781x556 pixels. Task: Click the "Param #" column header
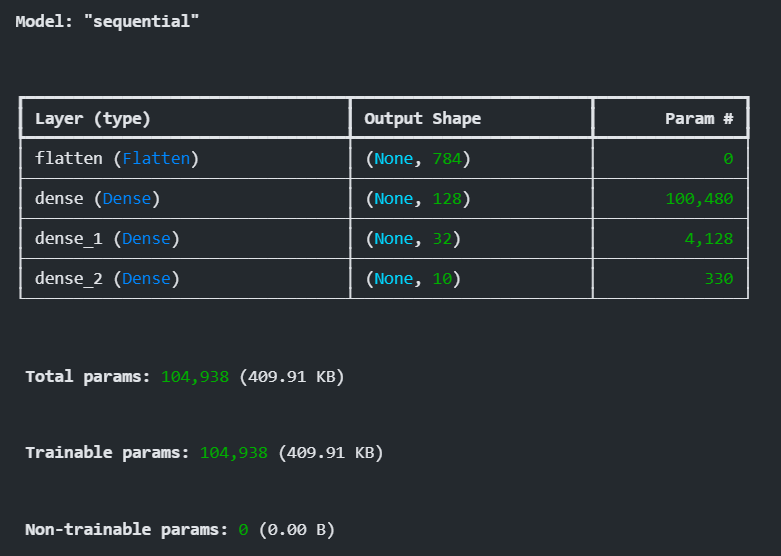699,119
